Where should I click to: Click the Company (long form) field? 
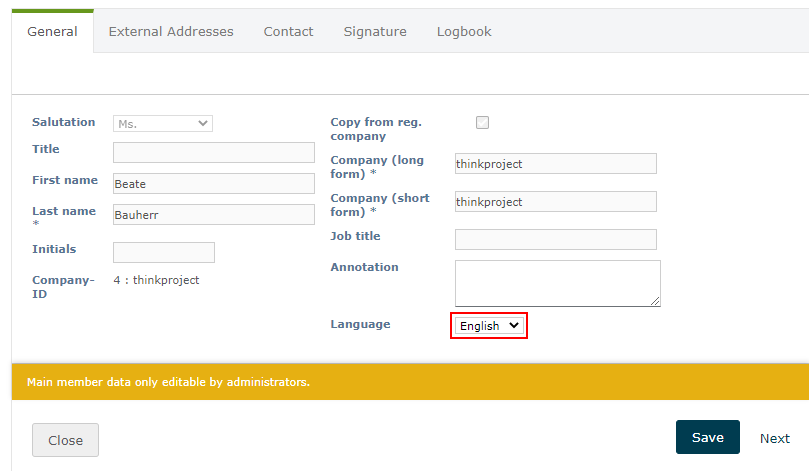(x=555, y=164)
